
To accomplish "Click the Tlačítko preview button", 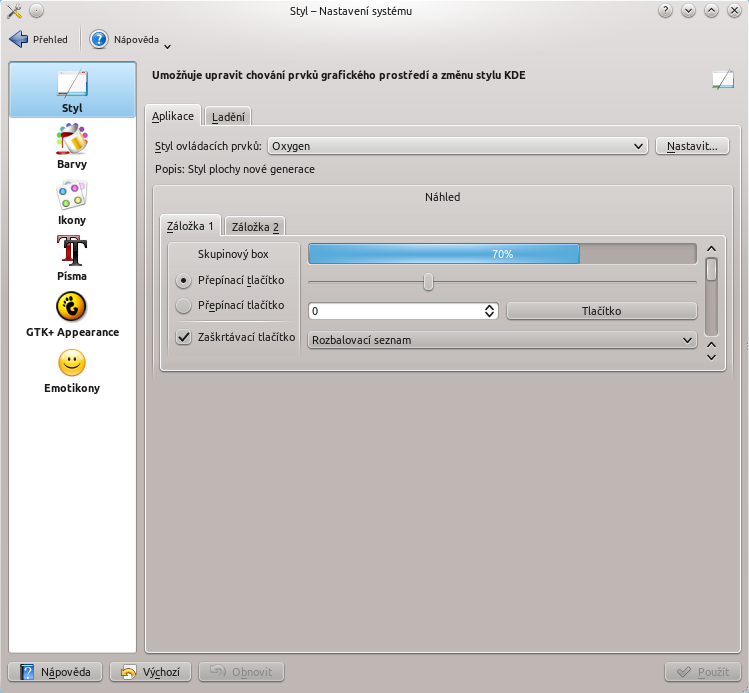I will click(601, 311).
